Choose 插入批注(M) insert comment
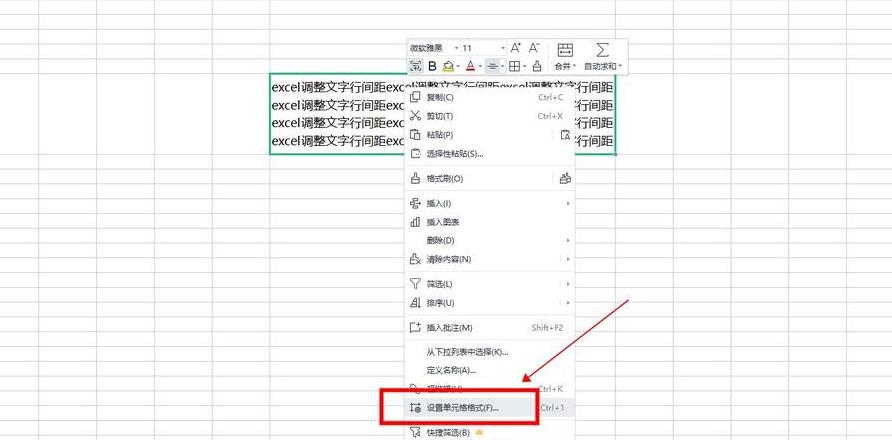 tap(490, 327)
